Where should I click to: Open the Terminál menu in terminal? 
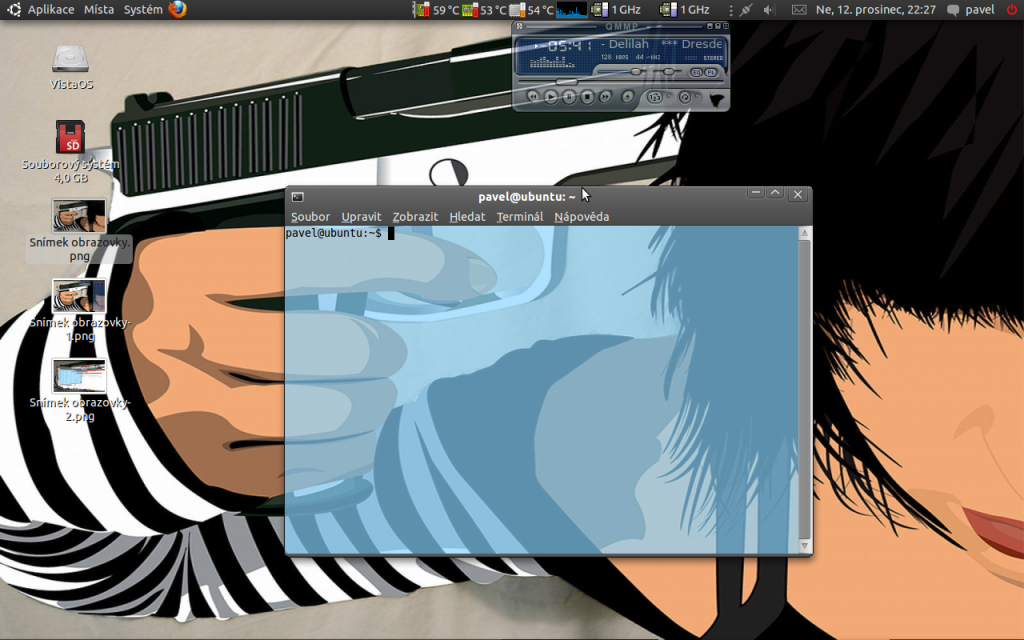[x=520, y=217]
